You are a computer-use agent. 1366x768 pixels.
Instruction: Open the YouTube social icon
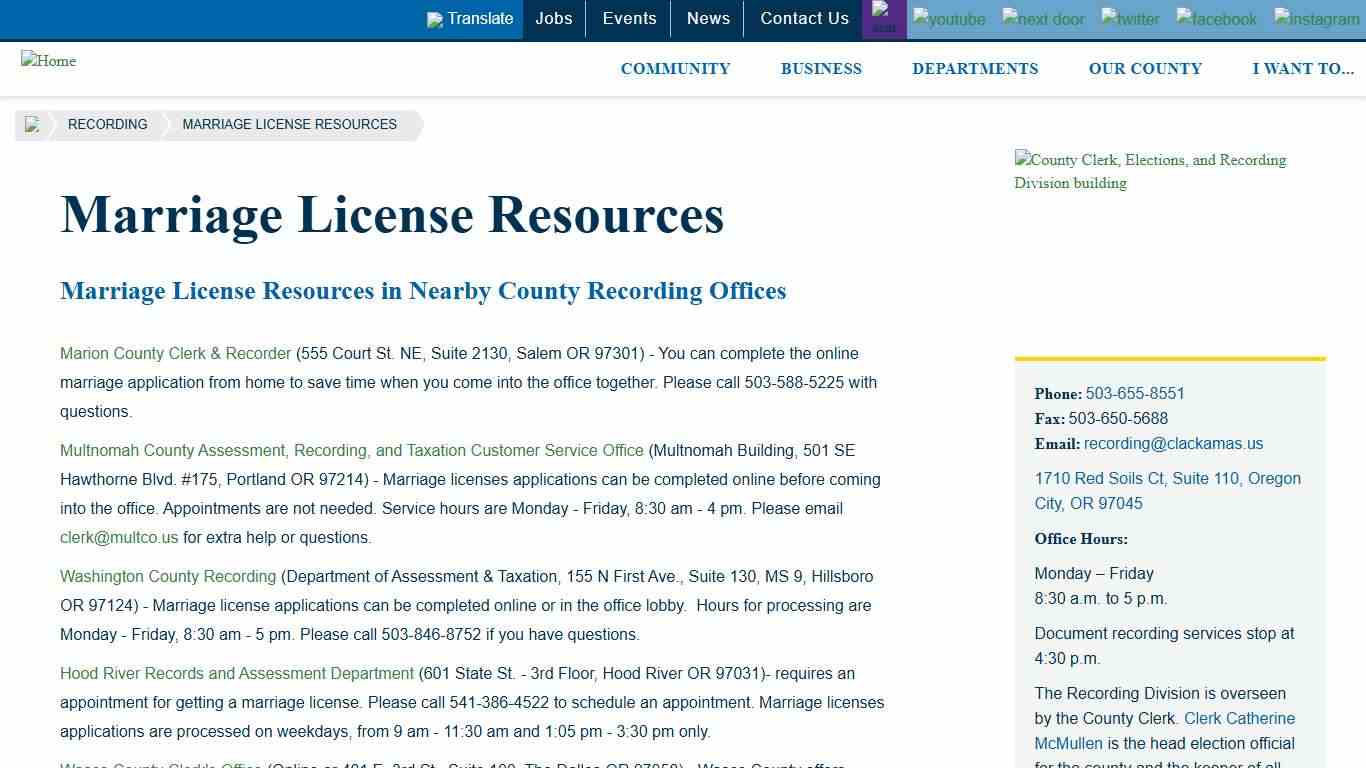click(949, 19)
